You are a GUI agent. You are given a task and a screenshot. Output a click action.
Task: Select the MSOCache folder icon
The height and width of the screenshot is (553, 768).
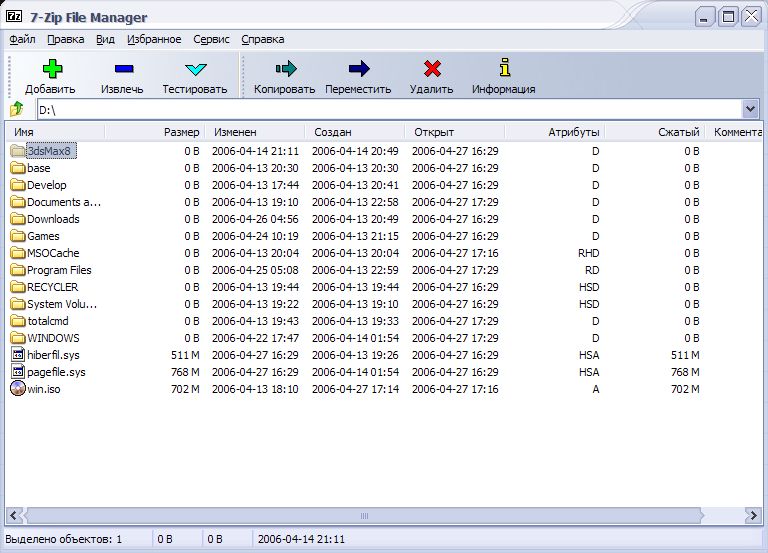(18, 253)
